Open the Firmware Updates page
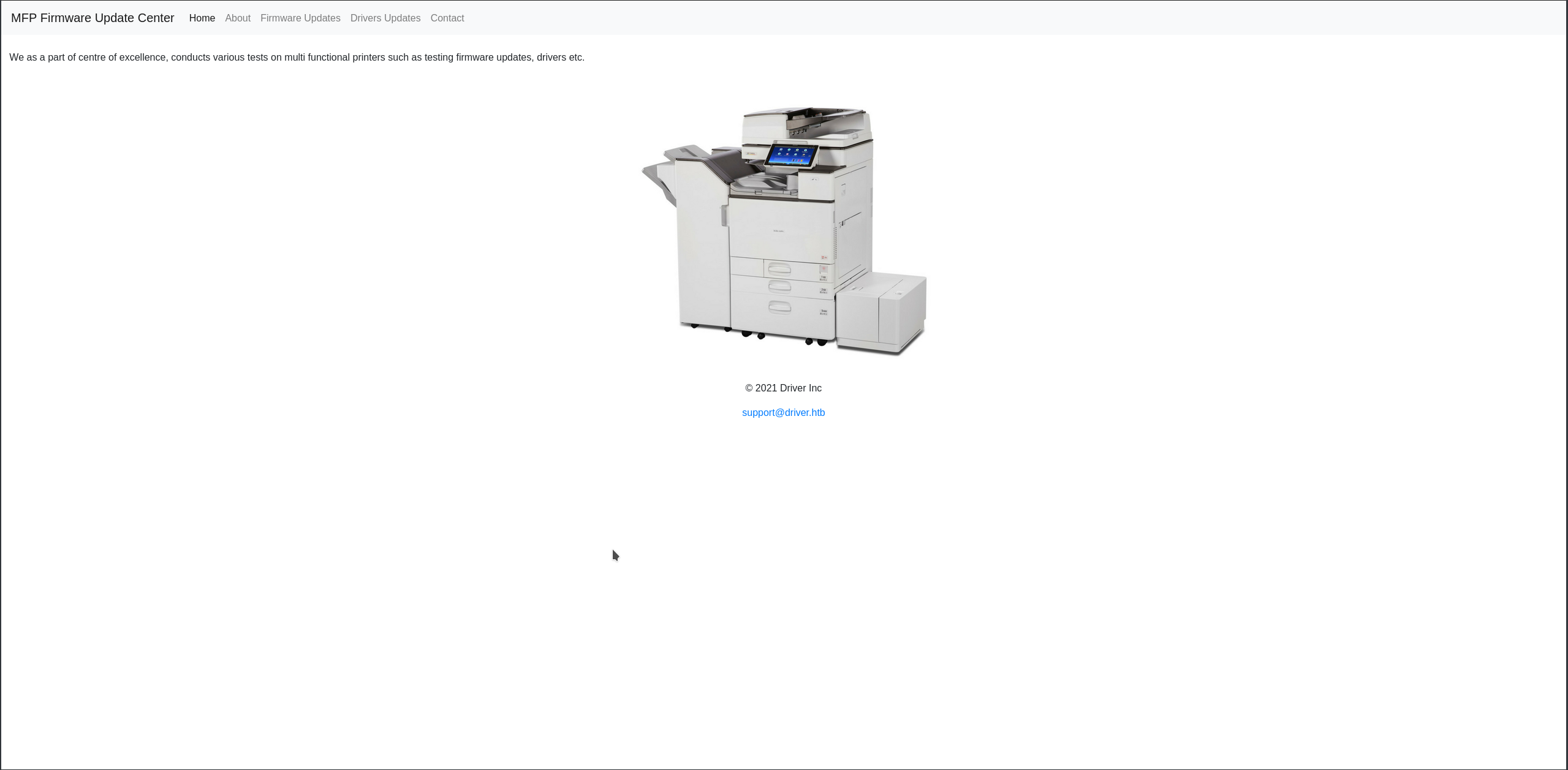 click(300, 18)
